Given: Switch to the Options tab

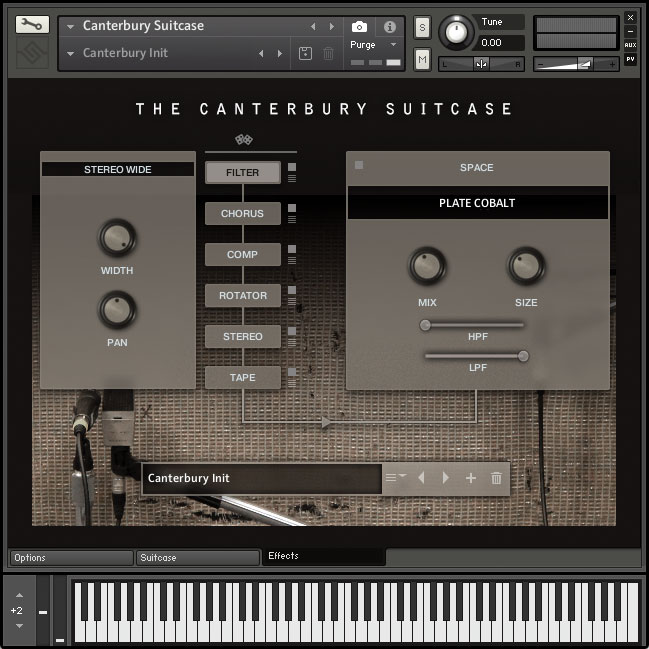Looking at the screenshot, I should tap(70, 558).
